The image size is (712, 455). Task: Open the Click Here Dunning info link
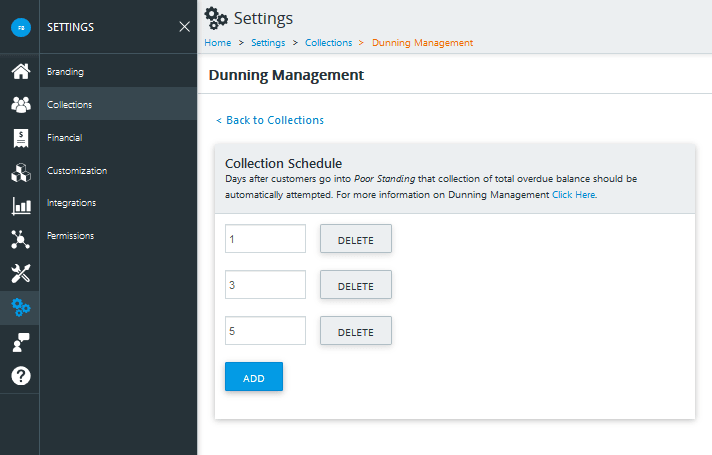coord(574,195)
